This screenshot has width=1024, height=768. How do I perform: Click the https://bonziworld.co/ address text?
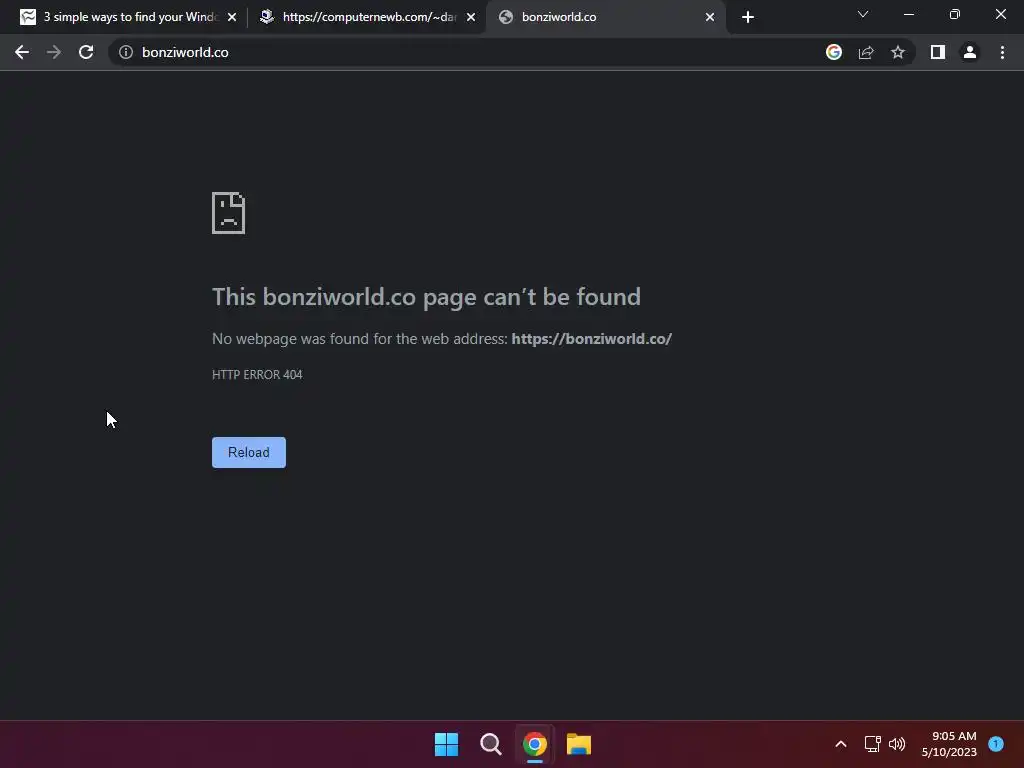click(x=592, y=339)
